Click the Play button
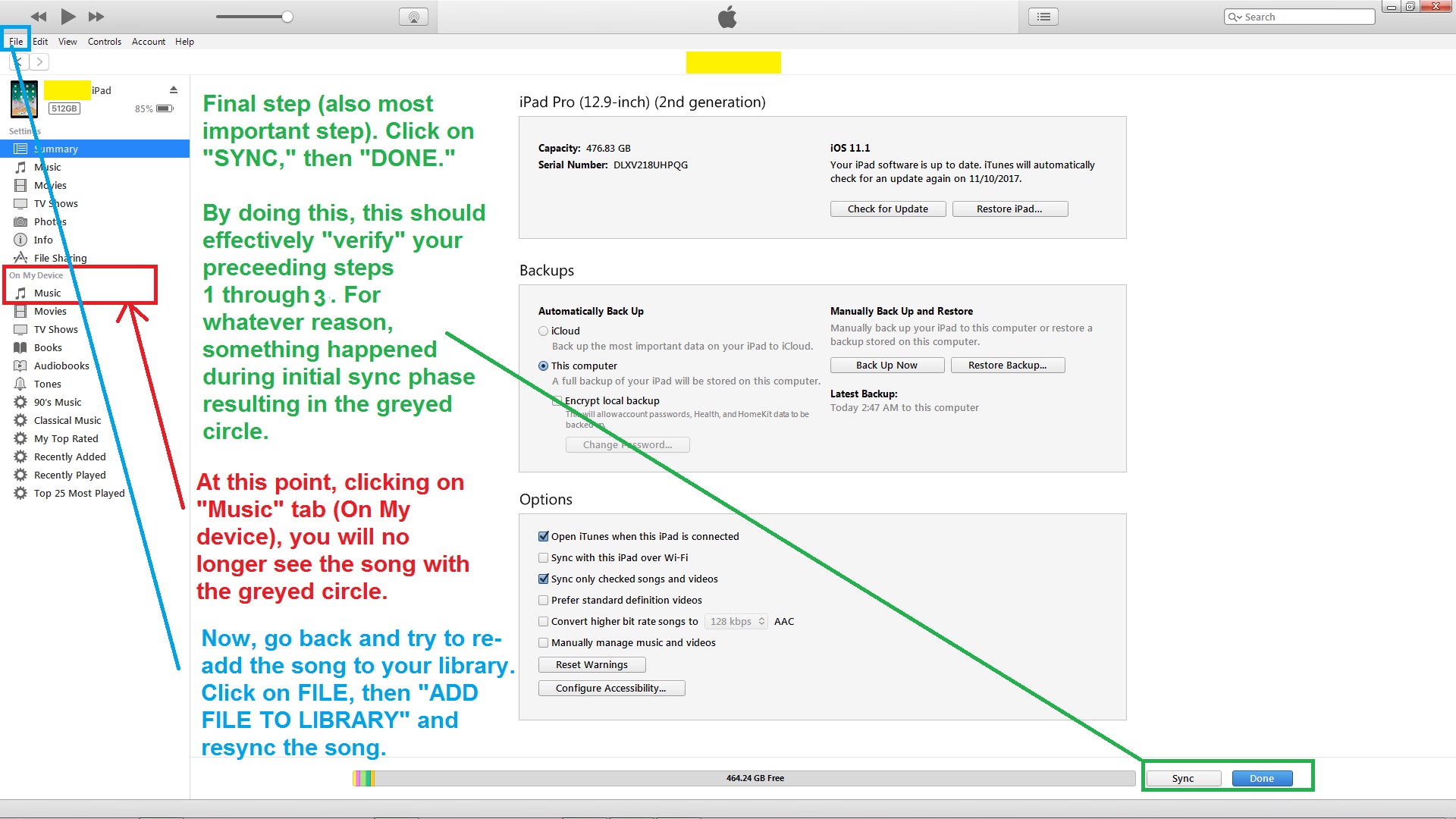Viewport: 1456px width, 819px height. pos(67,16)
